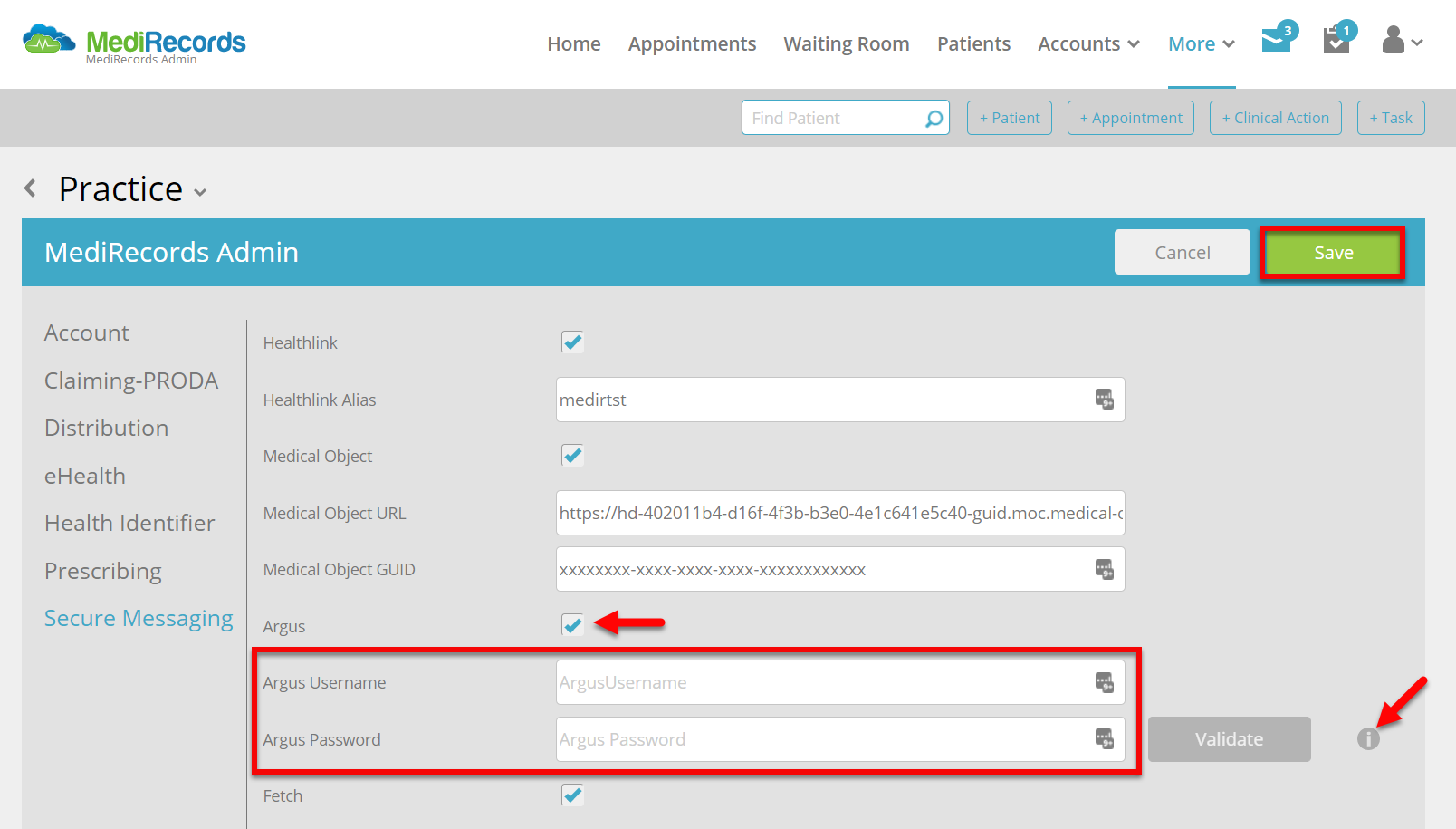The image size is (1456, 829).
Task: Click the info icon beside Validate
Action: pos(1368,739)
